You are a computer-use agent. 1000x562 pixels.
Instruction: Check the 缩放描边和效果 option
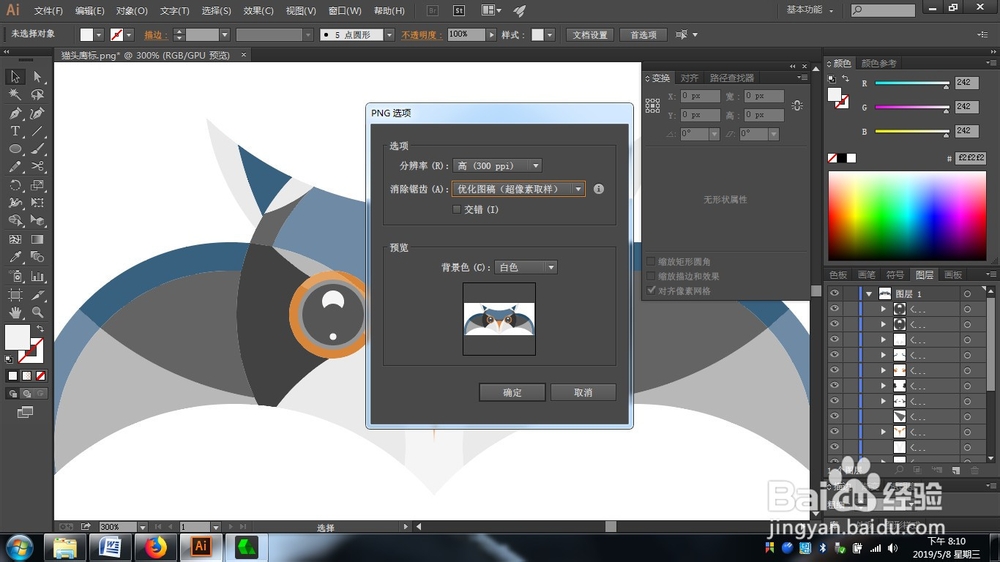[x=651, y=276]
